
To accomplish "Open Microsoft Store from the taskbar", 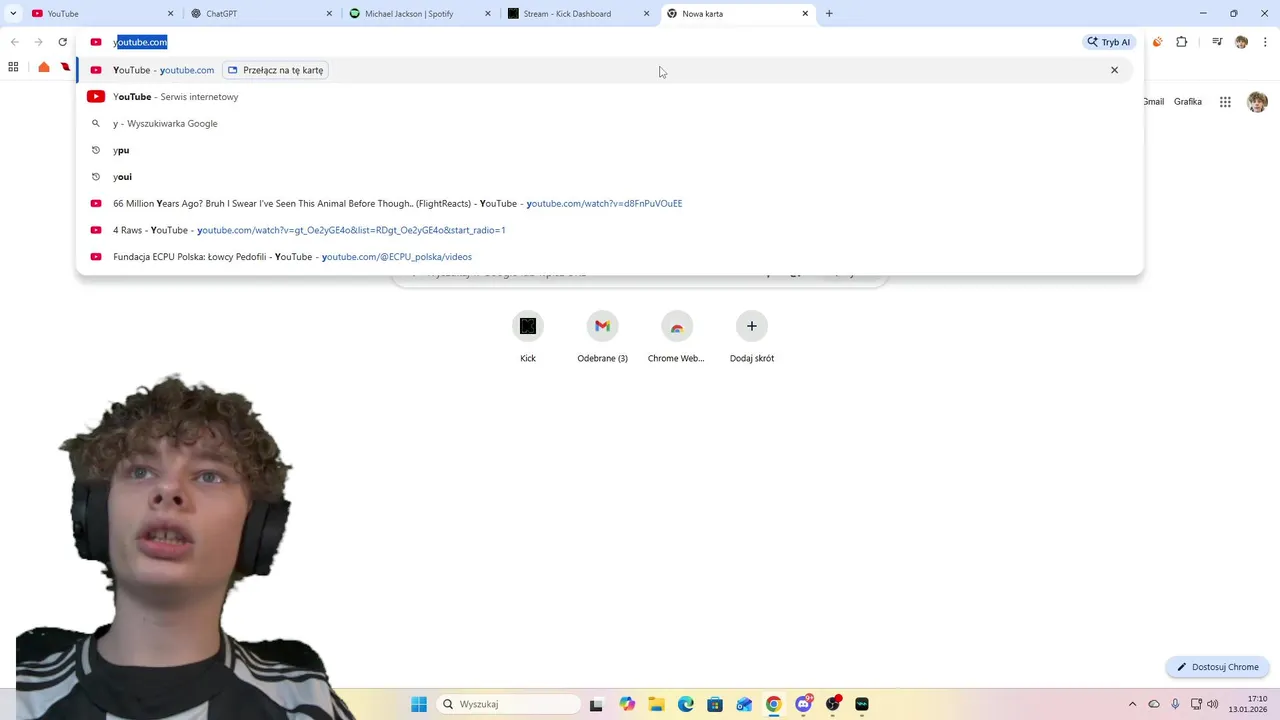I will tap(715, 704).
